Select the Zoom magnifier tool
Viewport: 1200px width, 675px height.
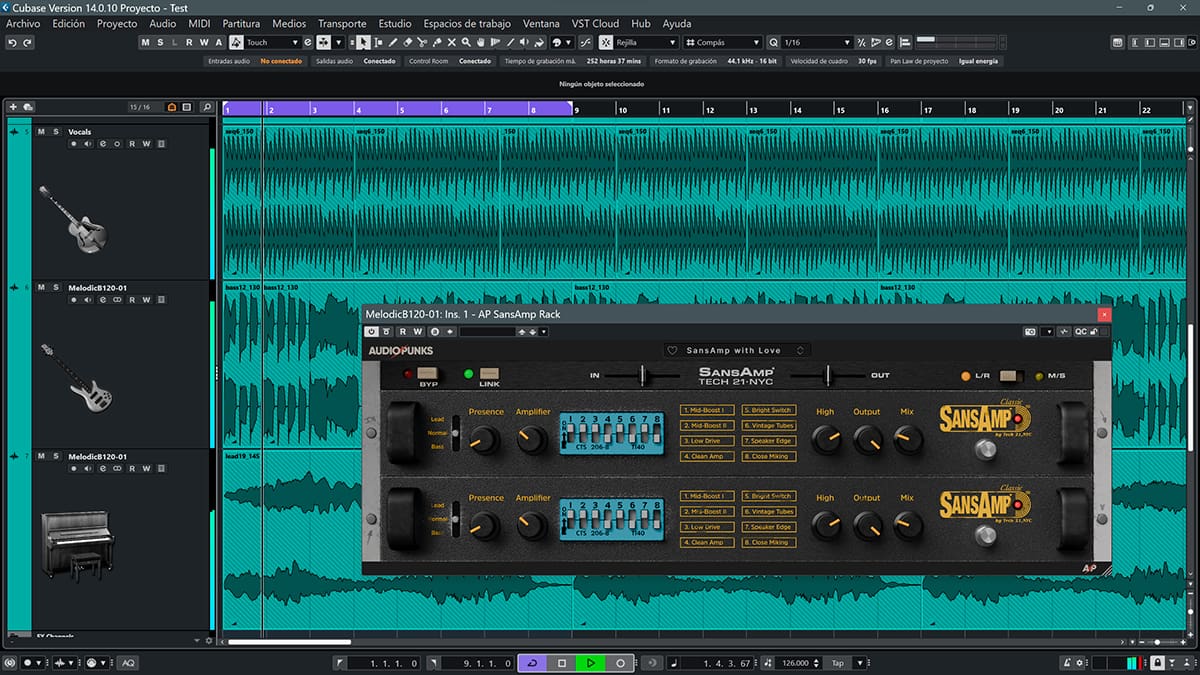point(466,42)
